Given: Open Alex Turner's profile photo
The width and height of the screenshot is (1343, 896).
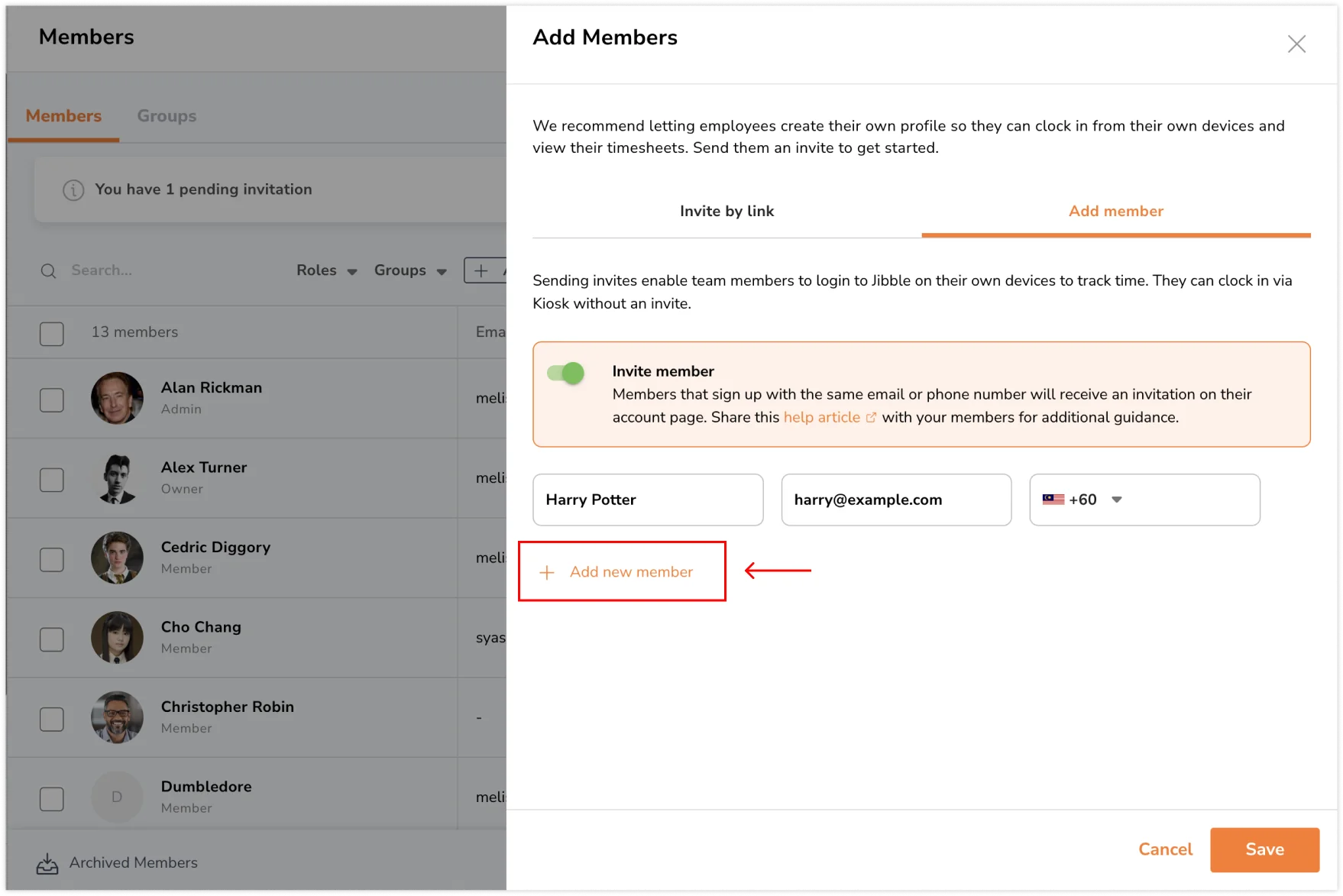Looking at the screenshot, I should [x=117, y=478].
